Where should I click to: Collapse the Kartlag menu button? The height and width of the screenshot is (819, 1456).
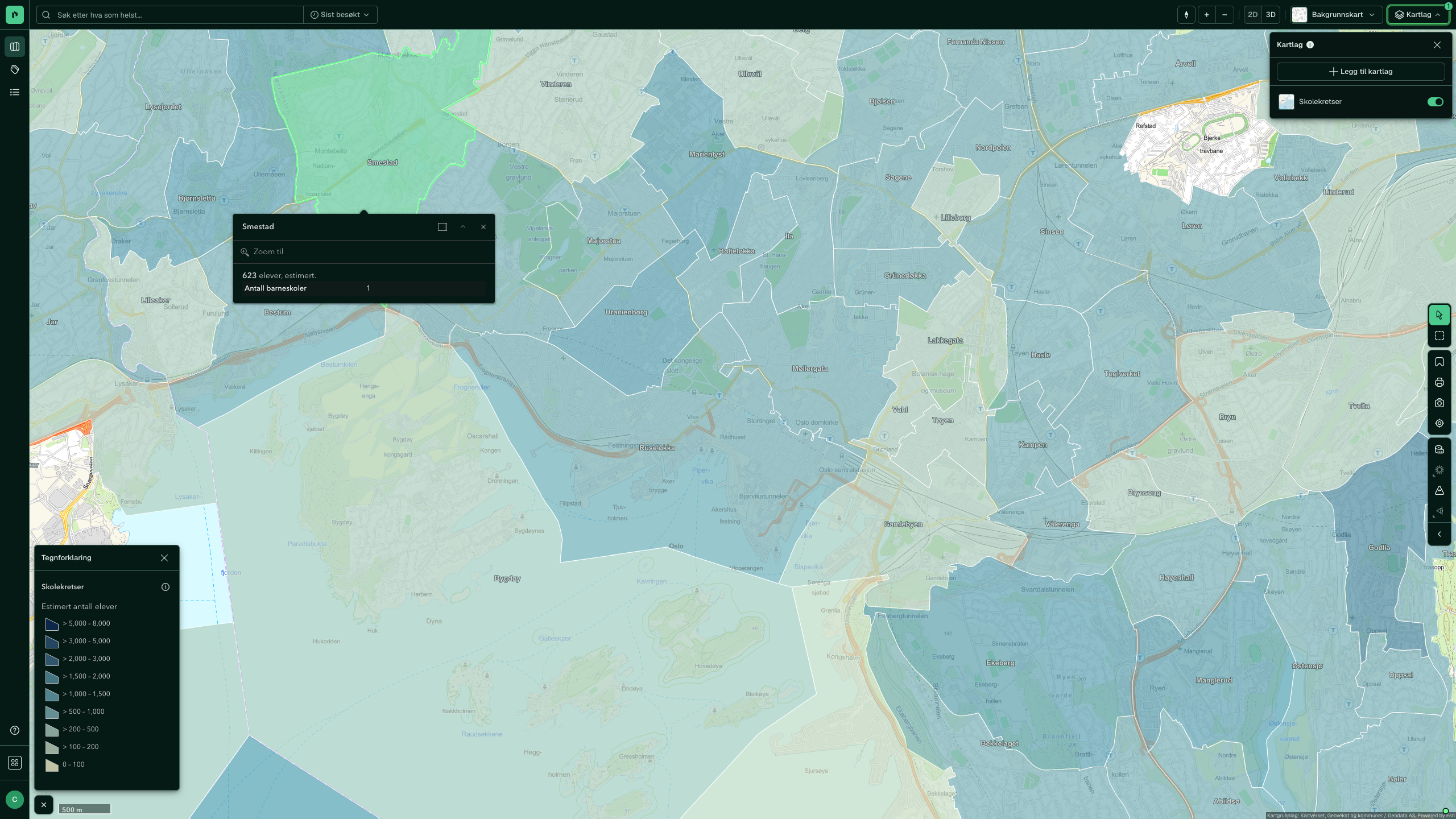pos(1418,15)
